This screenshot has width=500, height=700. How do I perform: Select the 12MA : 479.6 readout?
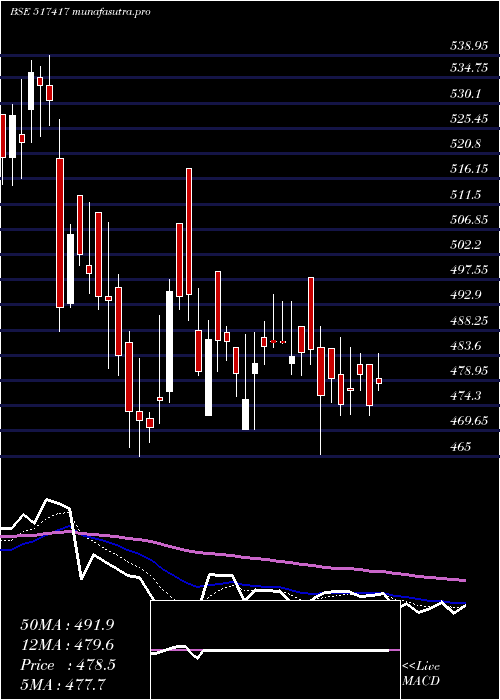click(x=67, y=645)
